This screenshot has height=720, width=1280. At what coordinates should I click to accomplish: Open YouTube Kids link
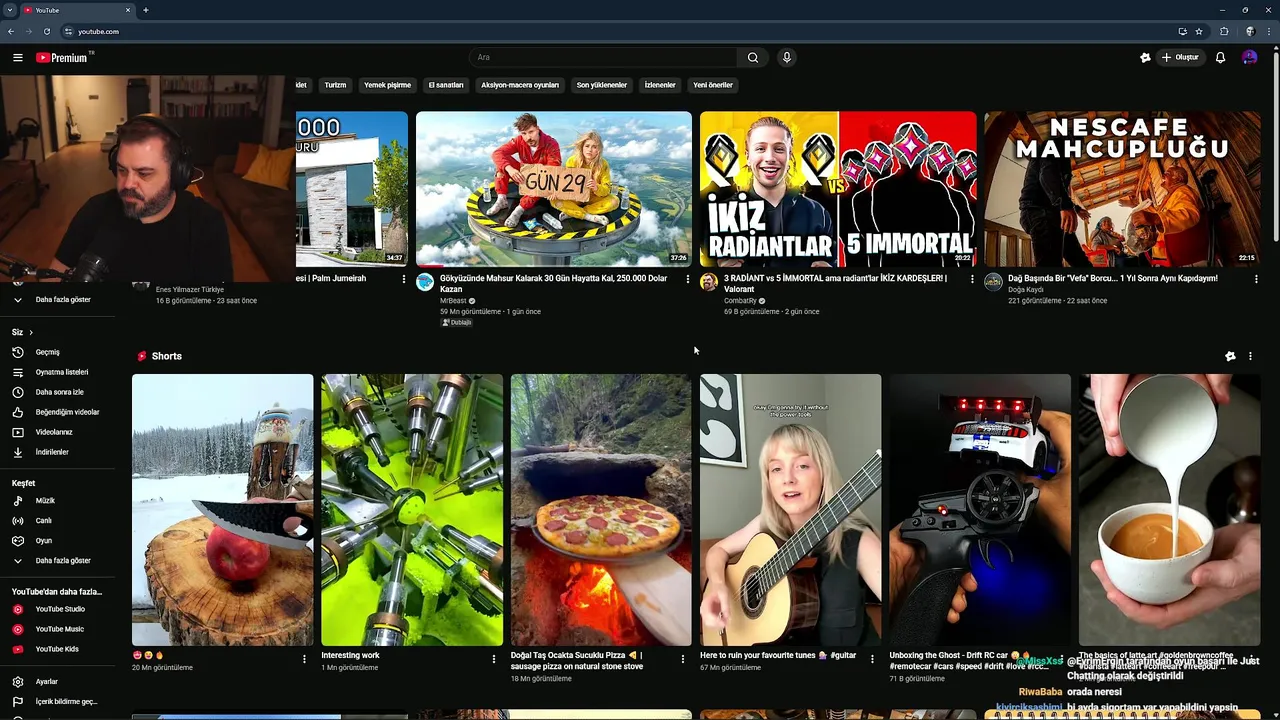pyautogui.click(x=58, y=649)
